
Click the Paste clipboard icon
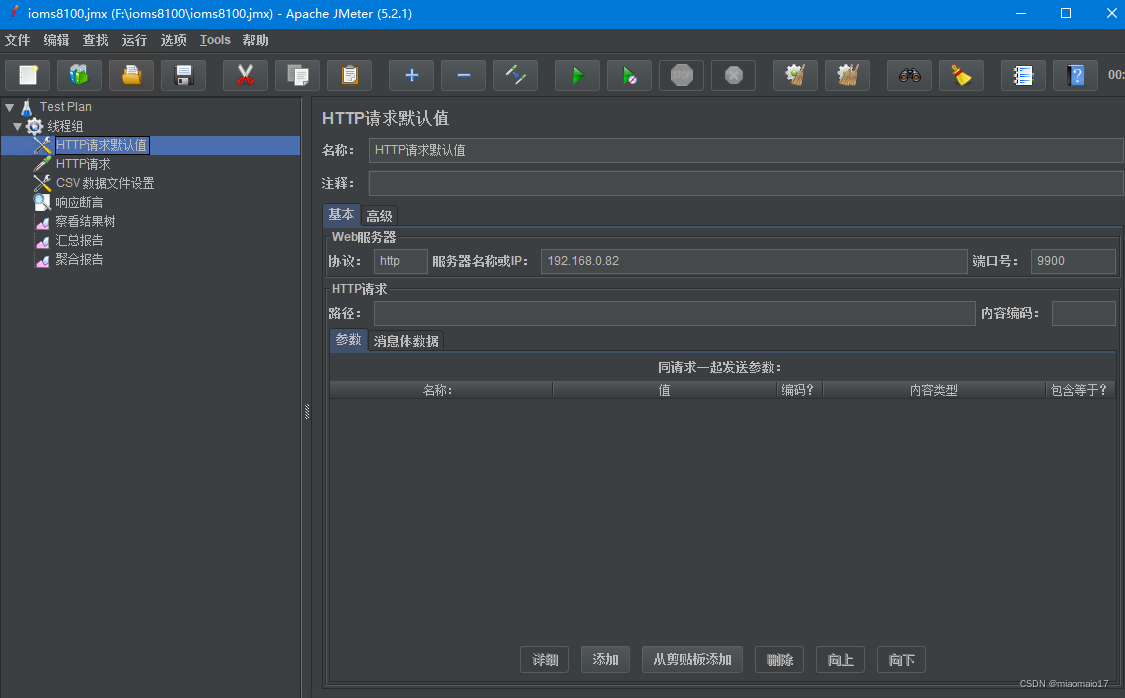click(349, 75)
